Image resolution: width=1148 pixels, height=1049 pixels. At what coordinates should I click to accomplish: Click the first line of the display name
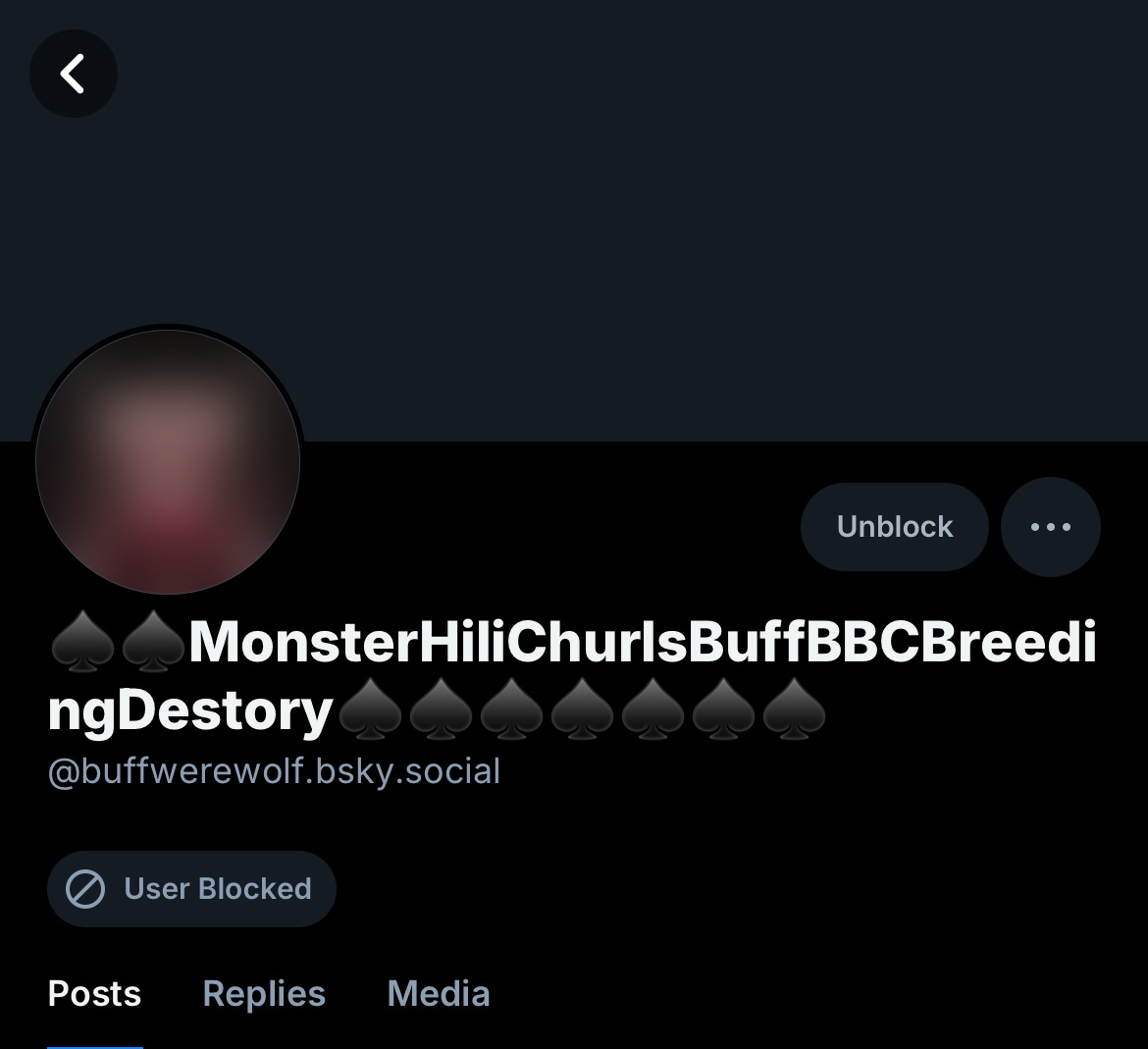(x=642, y=643)
